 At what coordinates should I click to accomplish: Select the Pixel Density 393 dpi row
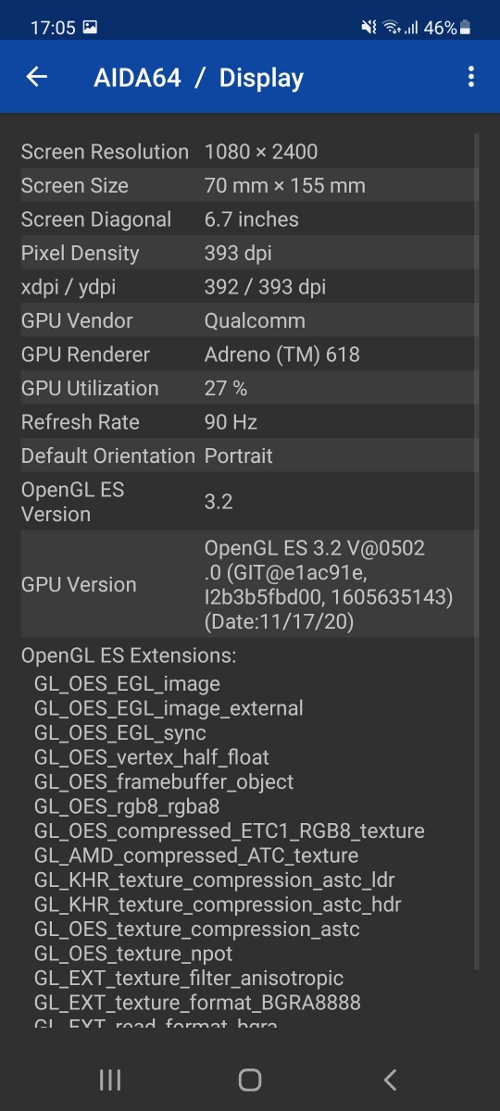pos(247,253)
